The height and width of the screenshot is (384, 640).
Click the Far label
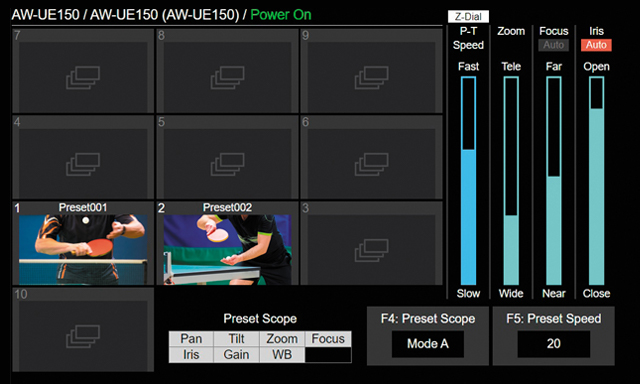point(554,67)
